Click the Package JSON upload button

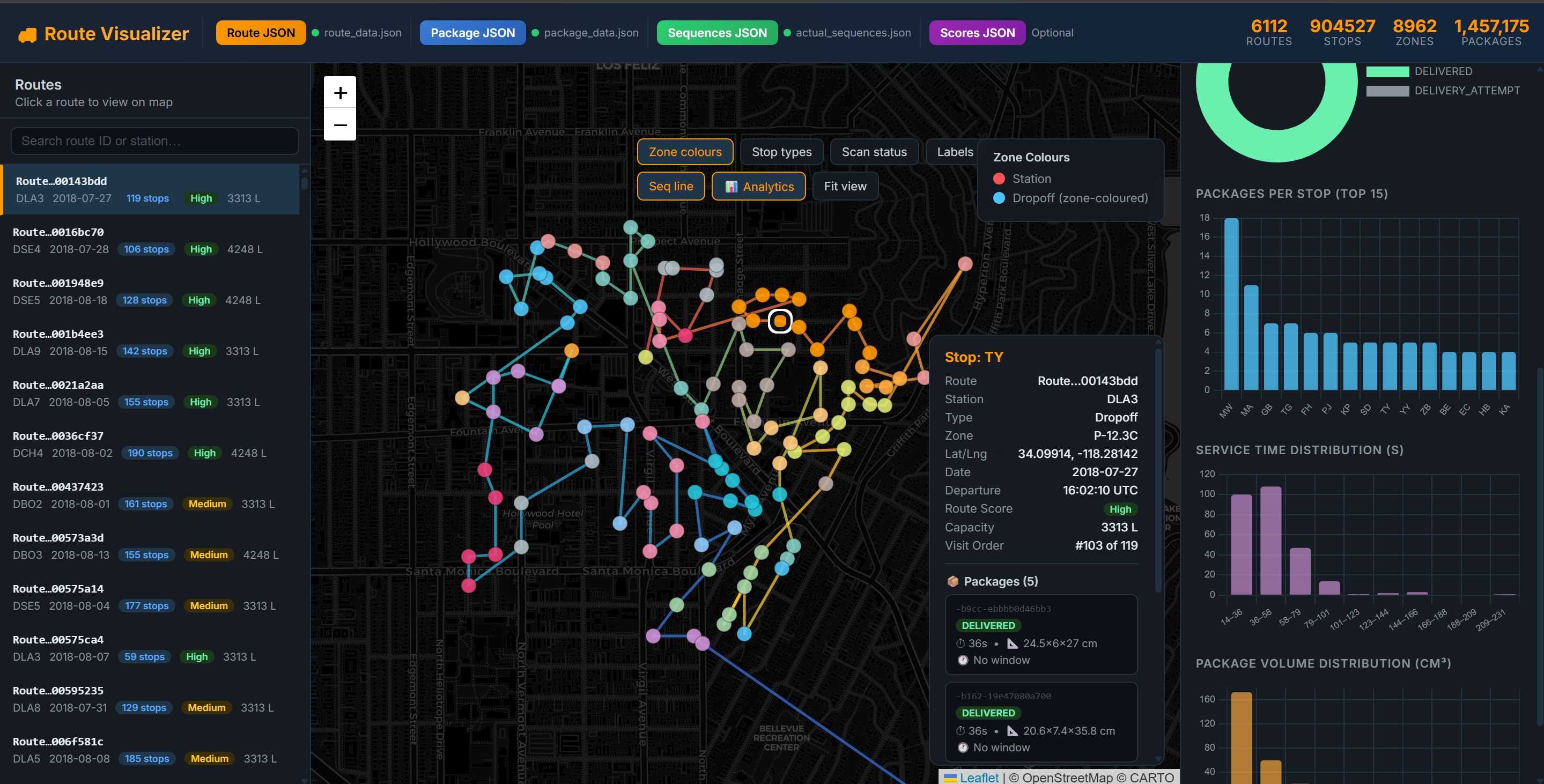click(x=472, y=33)
